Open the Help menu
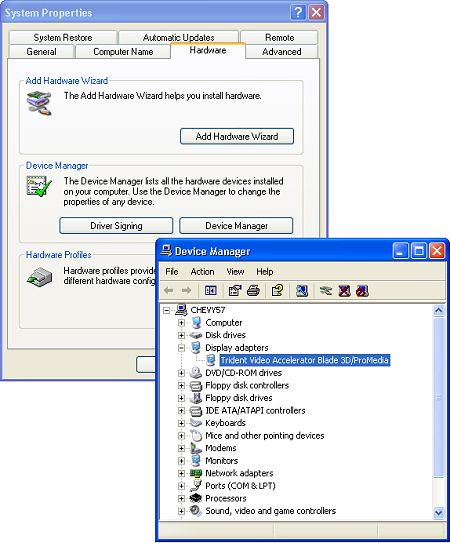450x543 pixels. pos(265,272)
